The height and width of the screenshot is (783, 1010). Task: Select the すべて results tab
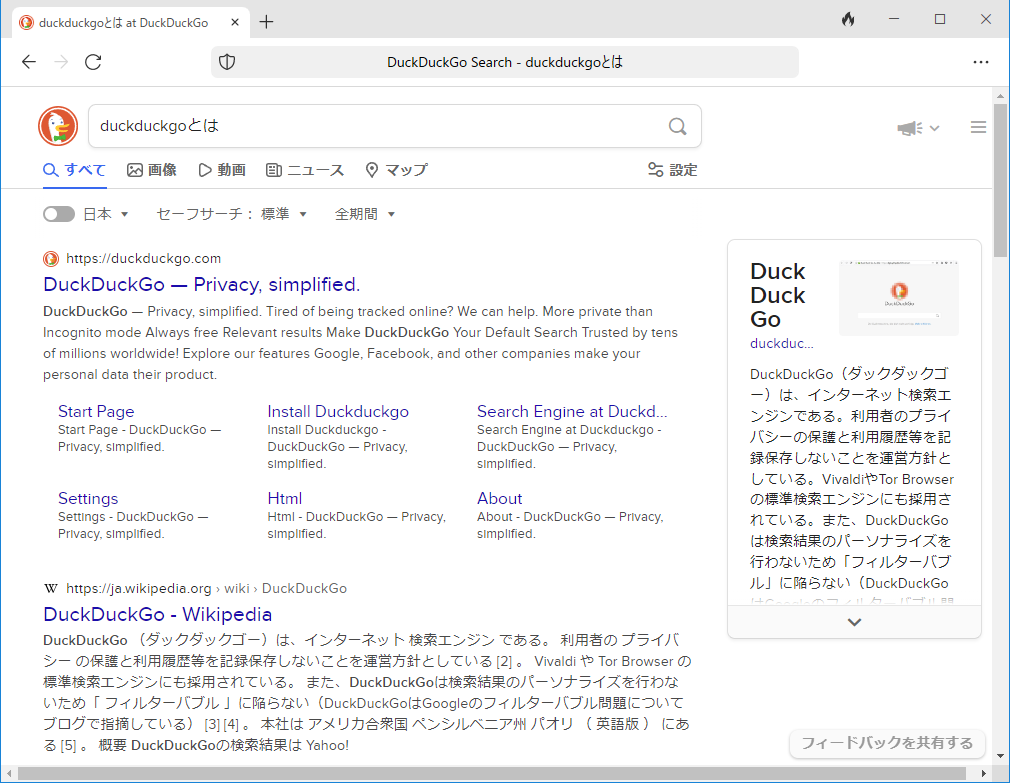[75, 170]
